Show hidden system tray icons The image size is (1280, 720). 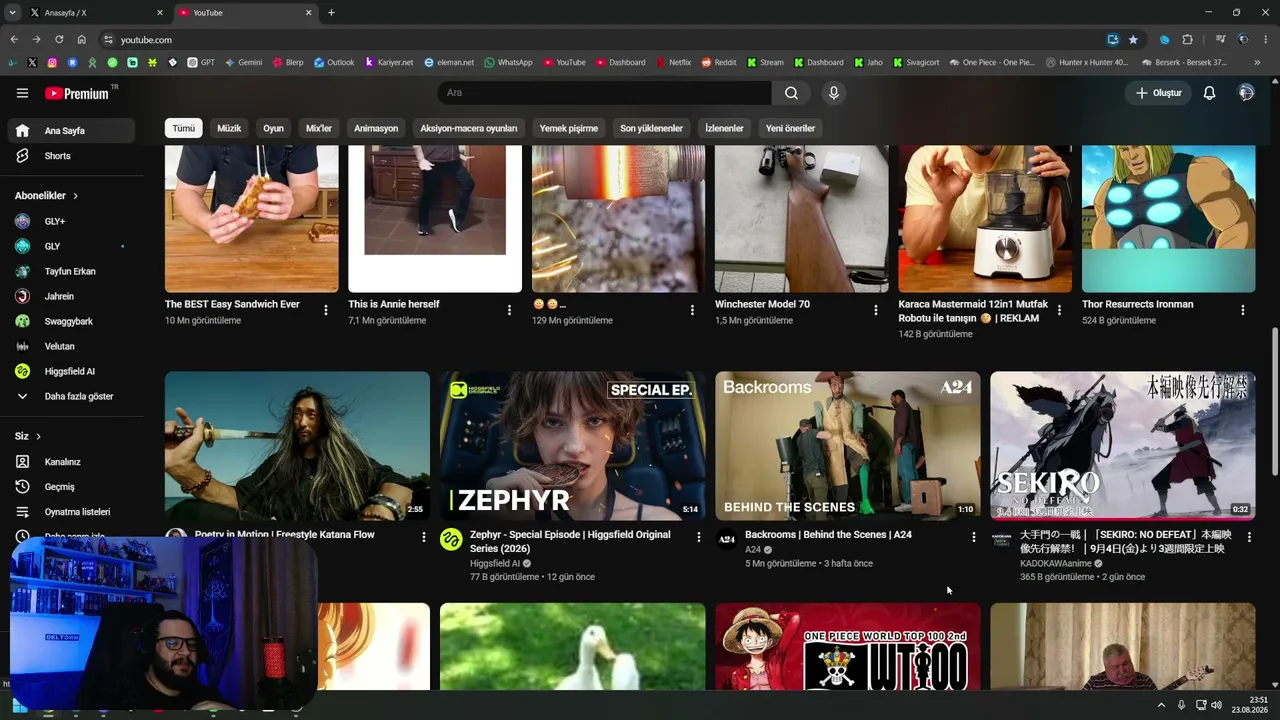[1161, 705]
